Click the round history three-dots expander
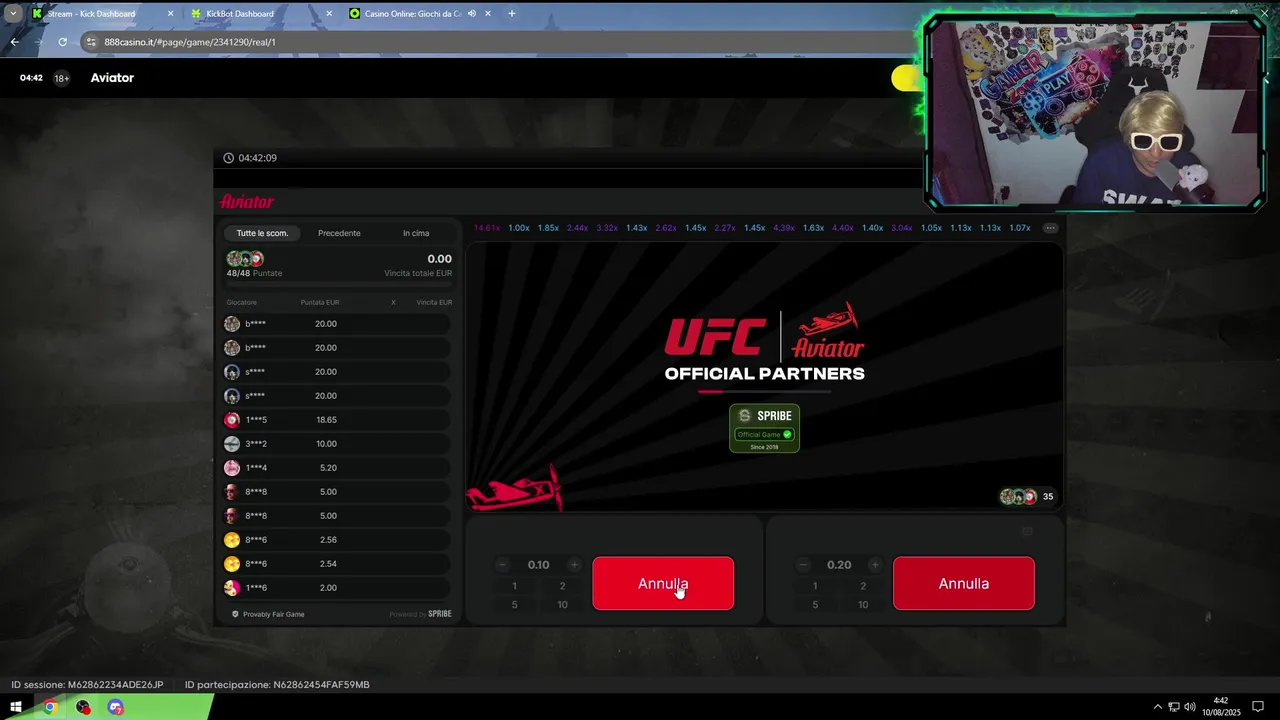The width and height of the screenshot is (1280, 720). coord(1050,228)
